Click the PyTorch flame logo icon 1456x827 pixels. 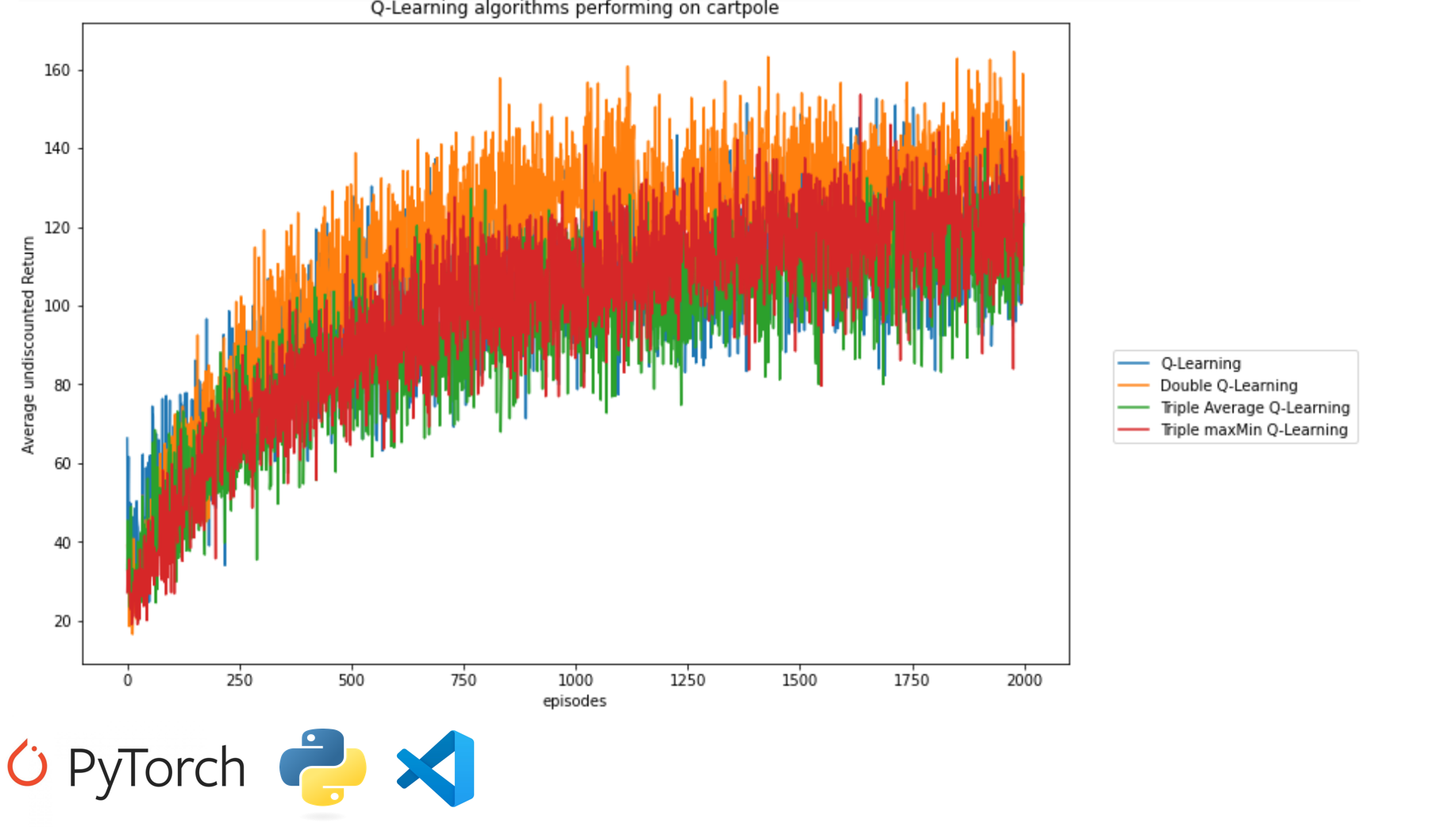tap(28, 764)
